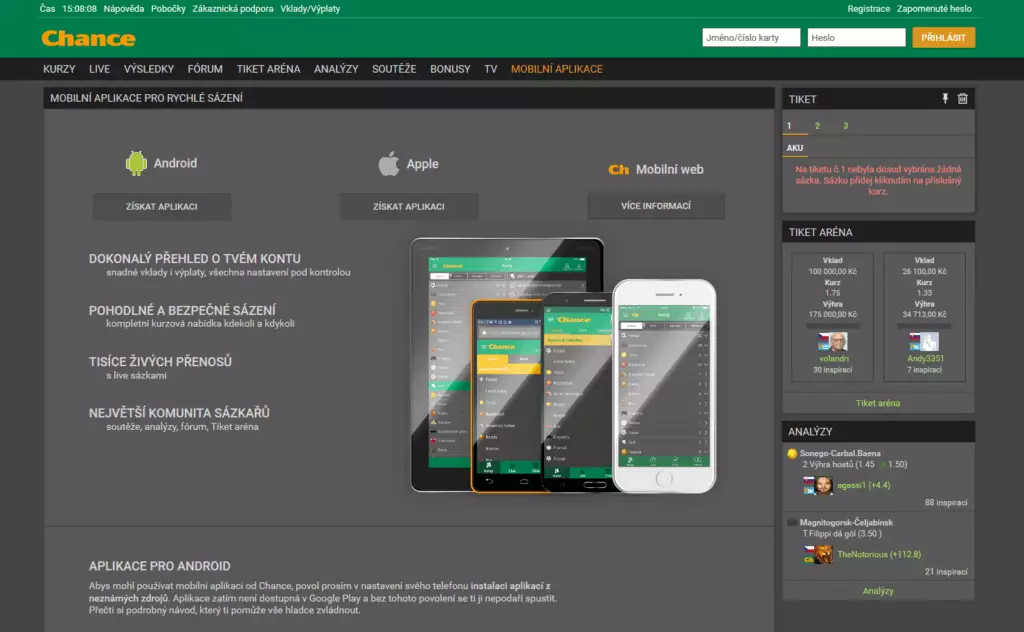Click the "21 inspirací" count
This screenshot has width=1024, height=632.
946,572
